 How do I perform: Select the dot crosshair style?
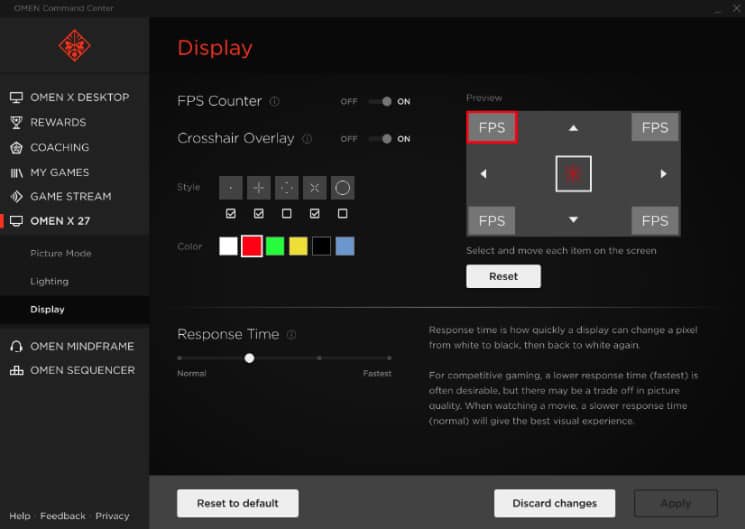pyautogui.click(x=231, y=187)
